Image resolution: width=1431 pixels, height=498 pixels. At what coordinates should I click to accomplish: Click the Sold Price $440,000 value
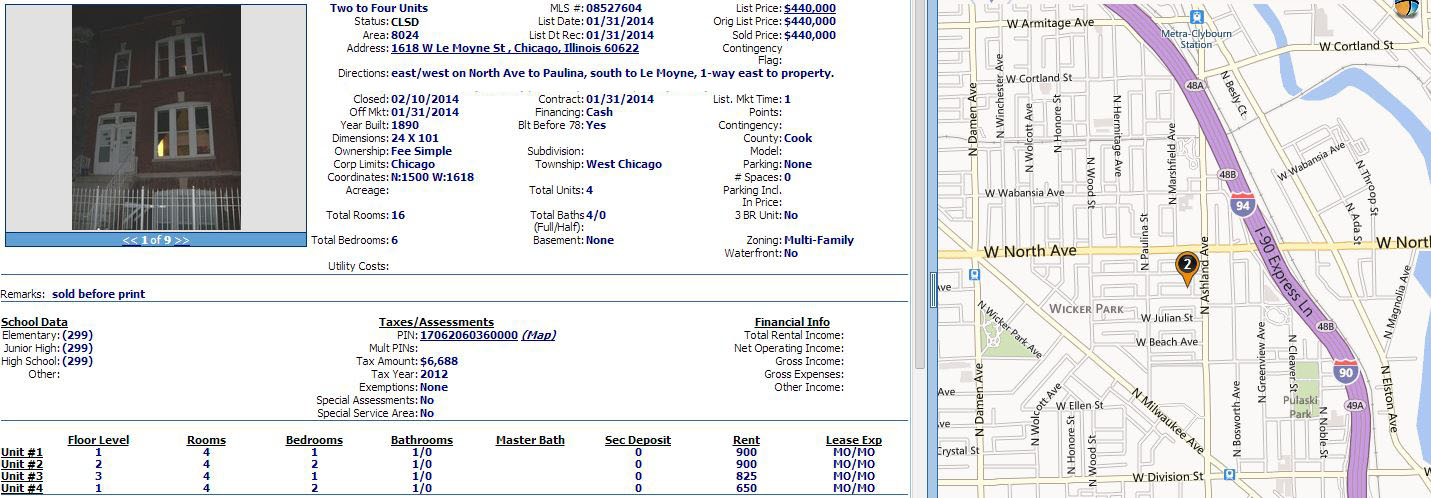(x=810, y=35)
